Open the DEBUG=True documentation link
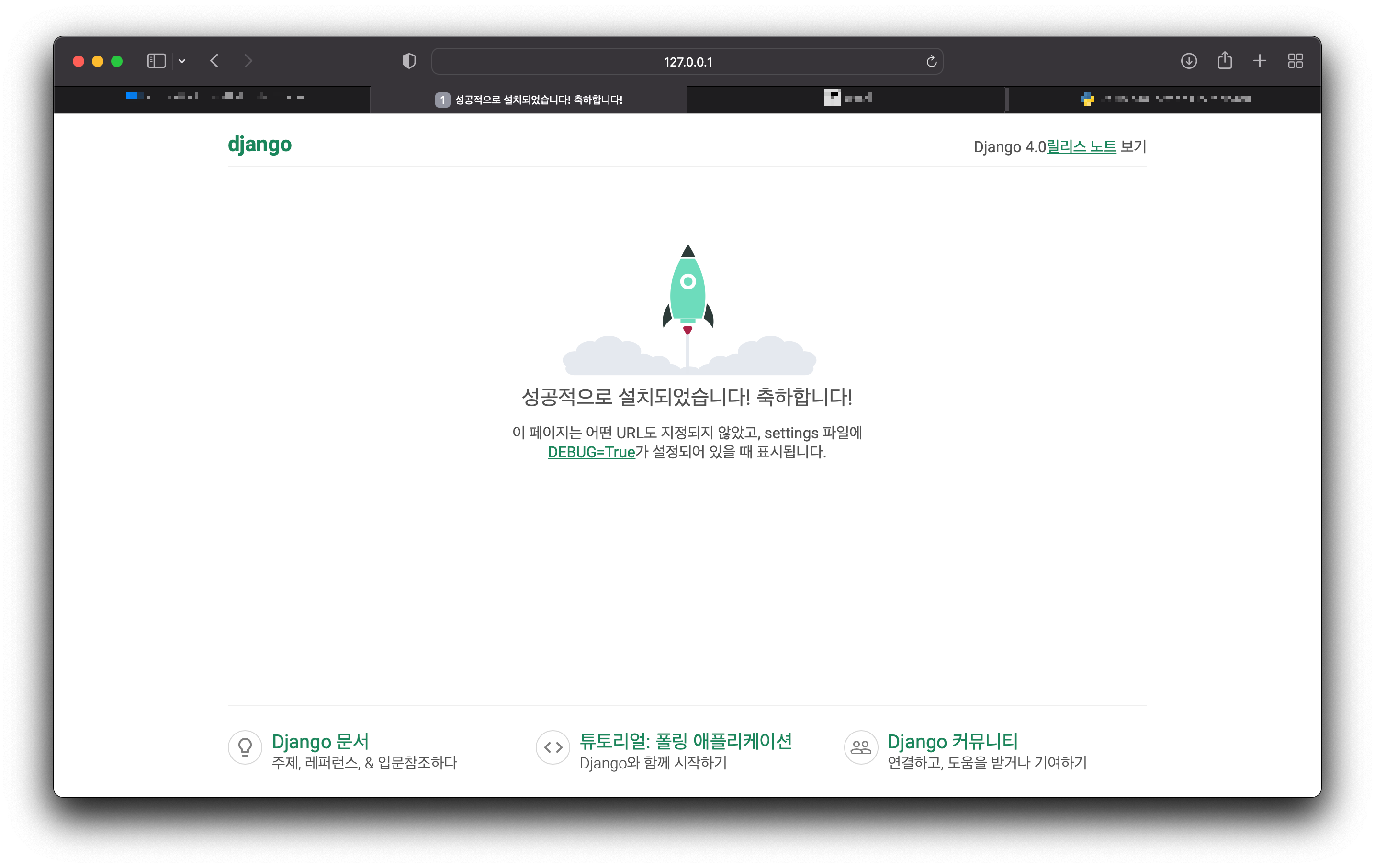This screenshot has width=1375, height=868. click(x=591, y=452)
